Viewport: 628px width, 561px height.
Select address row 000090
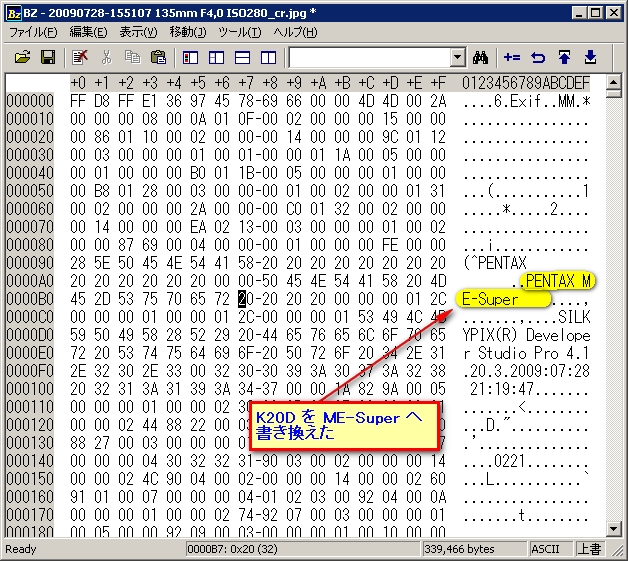tap(30, 263)
